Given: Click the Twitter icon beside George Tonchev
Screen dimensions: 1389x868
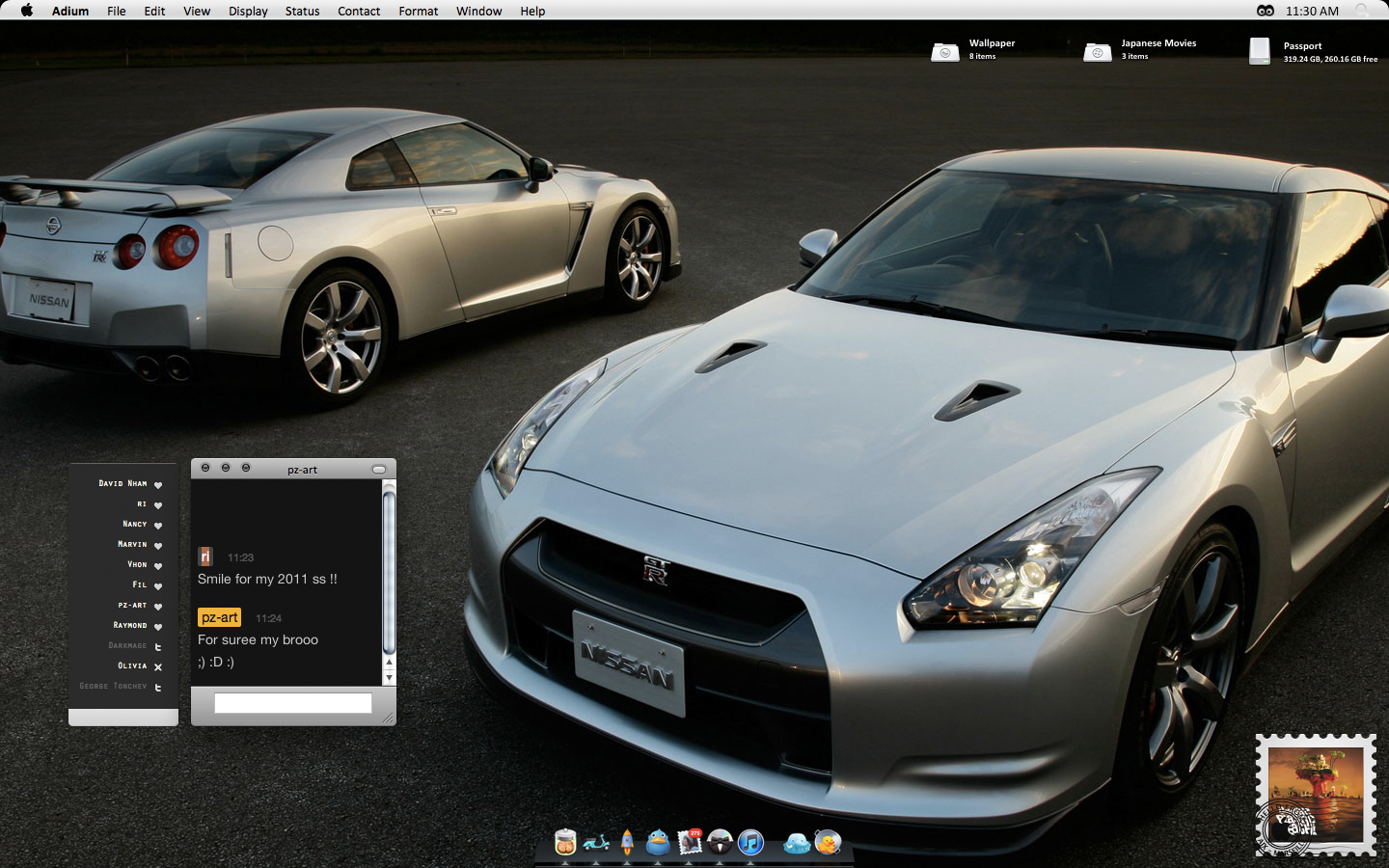Looking at the screenshot, I should point(158,688).
